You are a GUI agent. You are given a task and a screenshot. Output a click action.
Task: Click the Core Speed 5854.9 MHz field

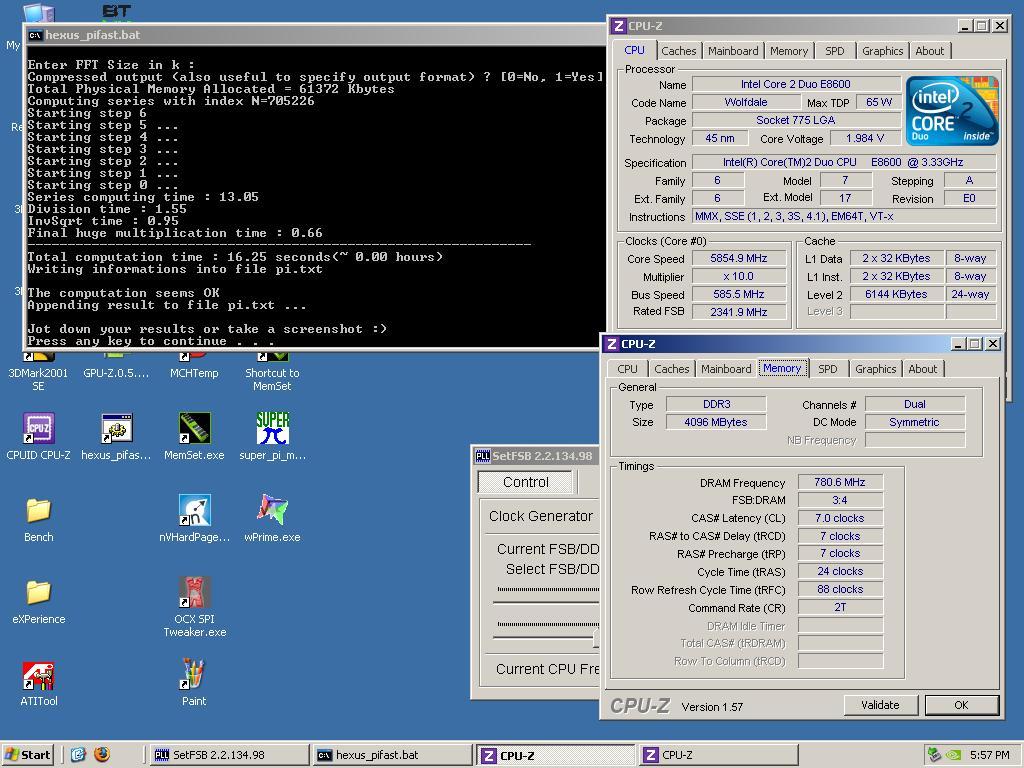pos(739,259)
